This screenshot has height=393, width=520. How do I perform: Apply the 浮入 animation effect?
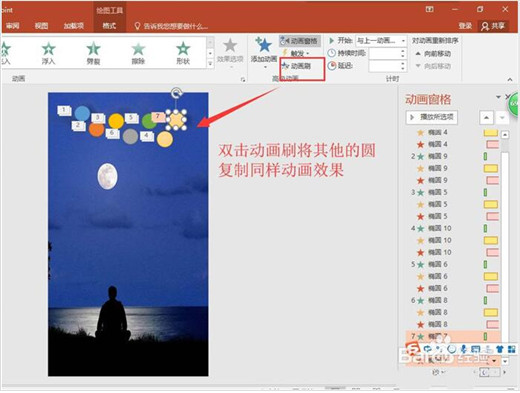(48, 53)
